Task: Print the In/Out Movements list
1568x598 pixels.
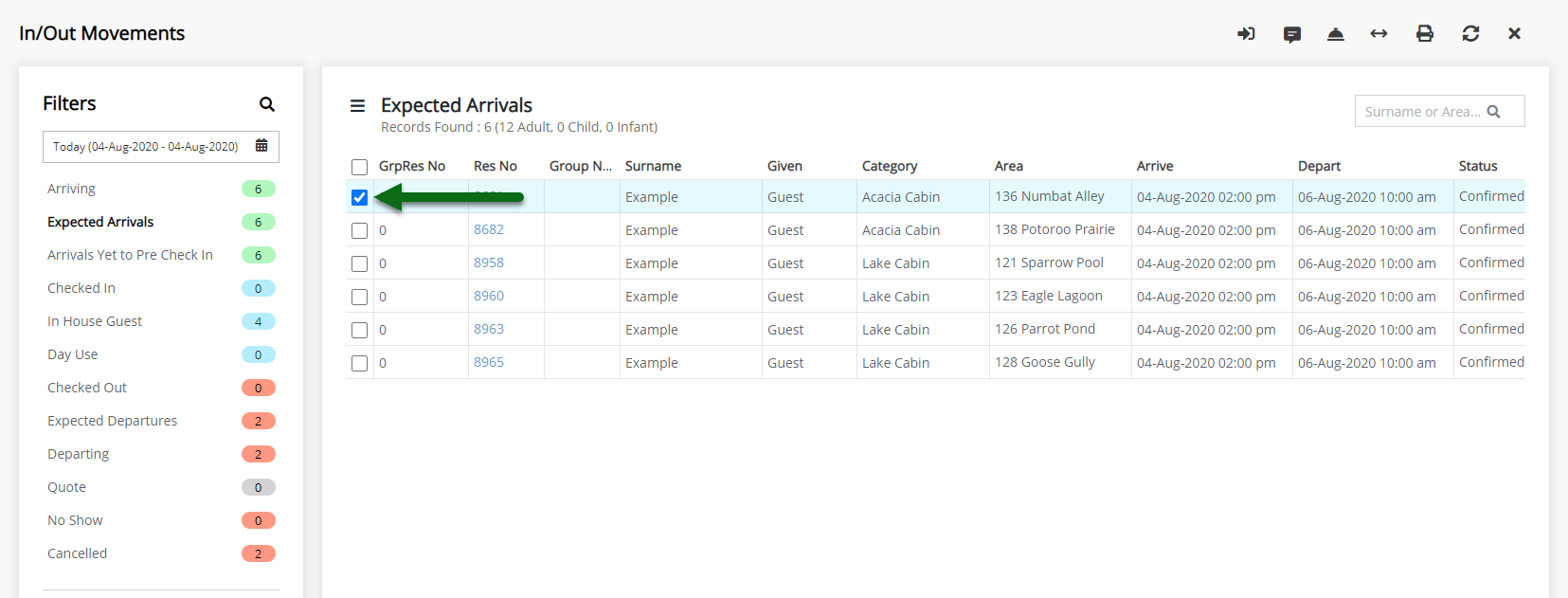Action: click(1424, 34)
